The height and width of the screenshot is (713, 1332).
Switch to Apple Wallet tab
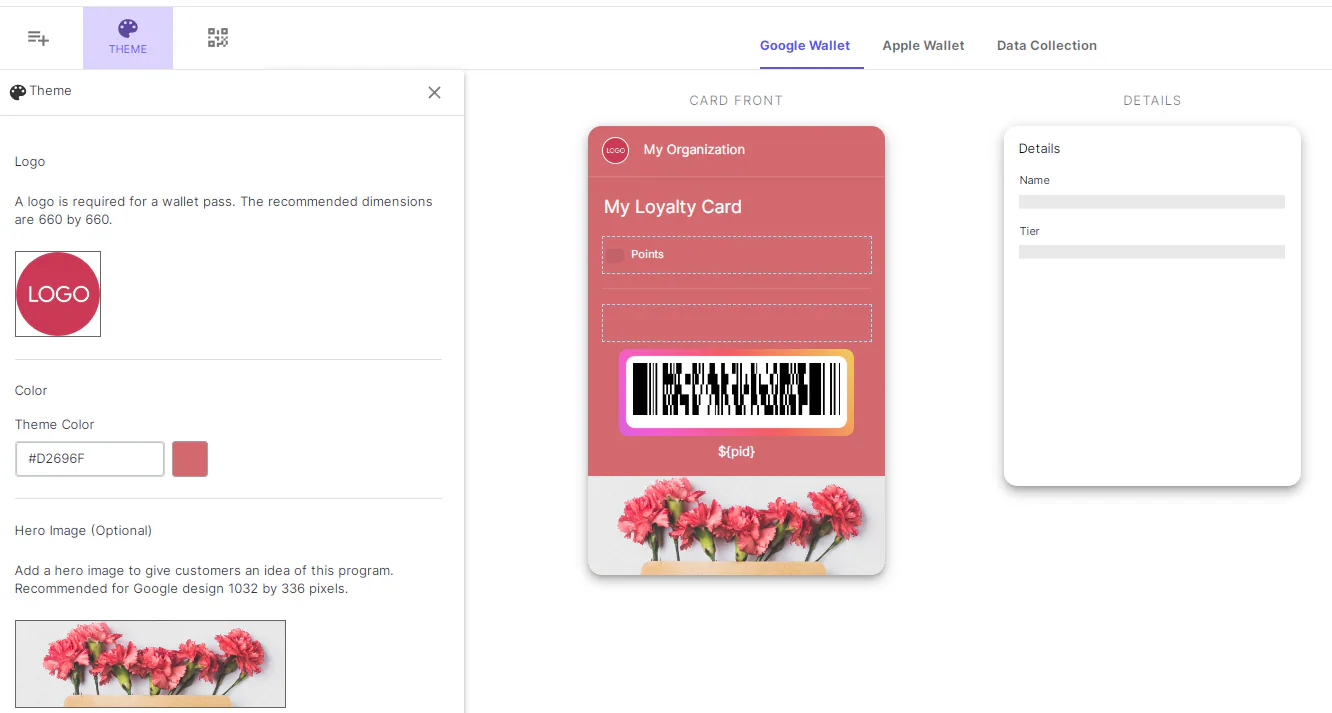tap(923, 45)
